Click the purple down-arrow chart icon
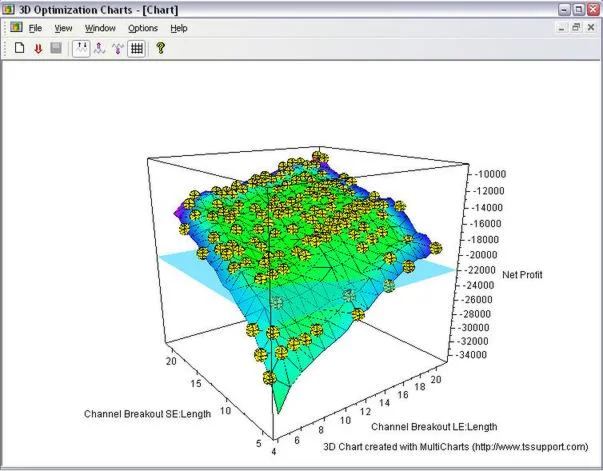This screenshot has width=603, height=471. pyautogui.click(x=117, y=48)
